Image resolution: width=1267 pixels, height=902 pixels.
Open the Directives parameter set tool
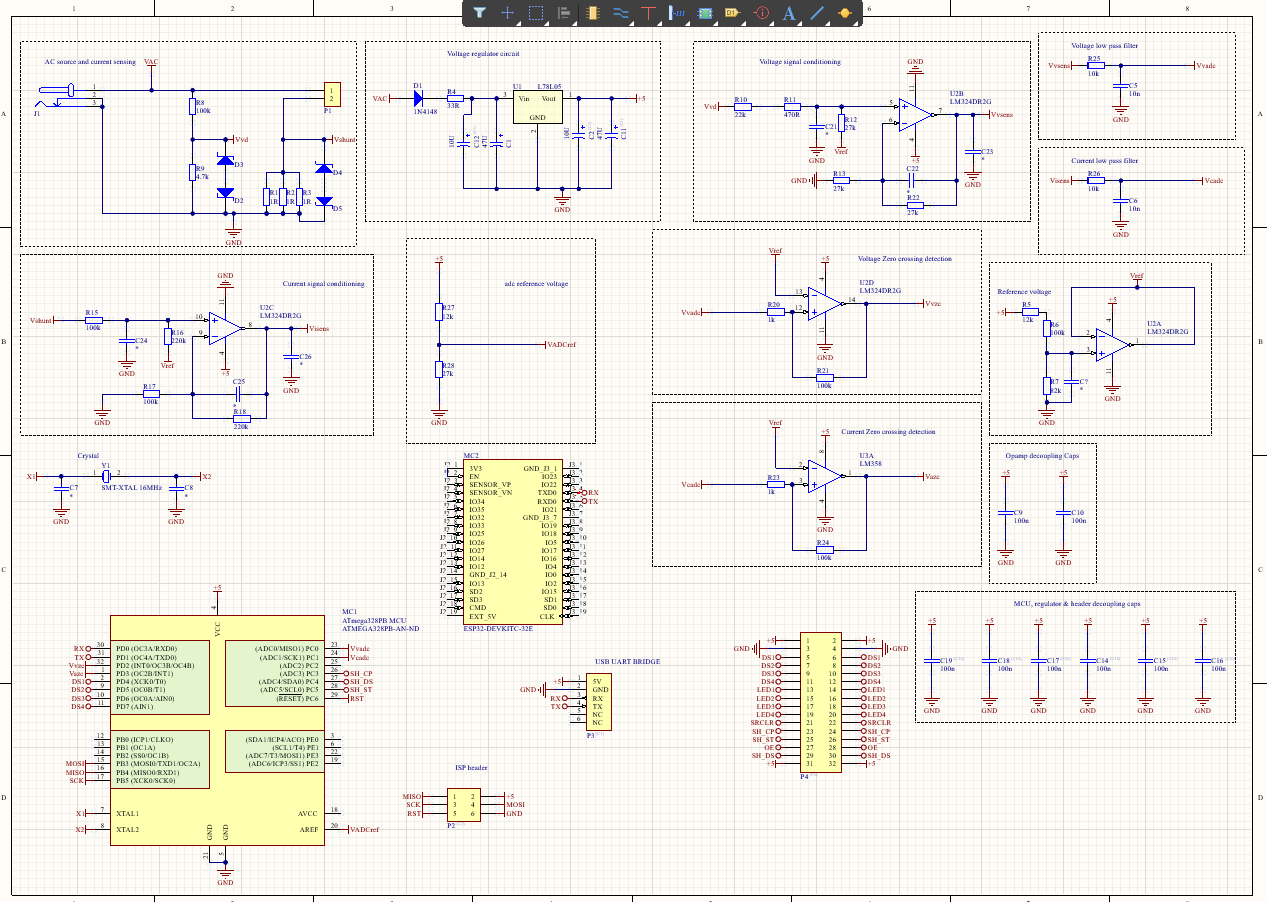(761, 13)
